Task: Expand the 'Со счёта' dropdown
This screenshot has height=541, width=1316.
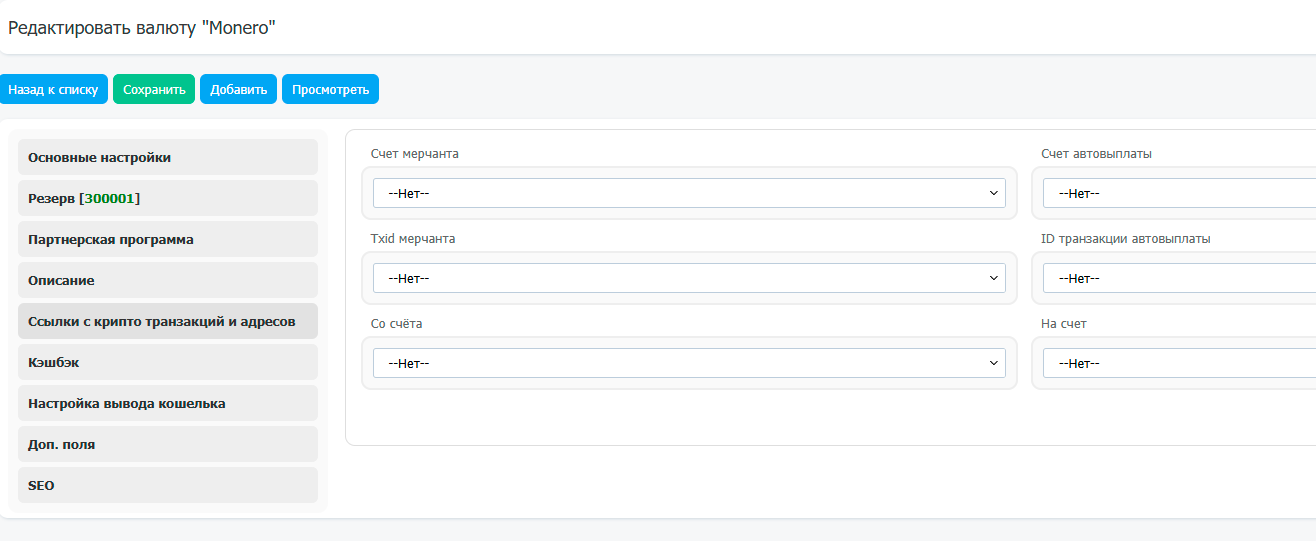Action: [x=689, y=363]
